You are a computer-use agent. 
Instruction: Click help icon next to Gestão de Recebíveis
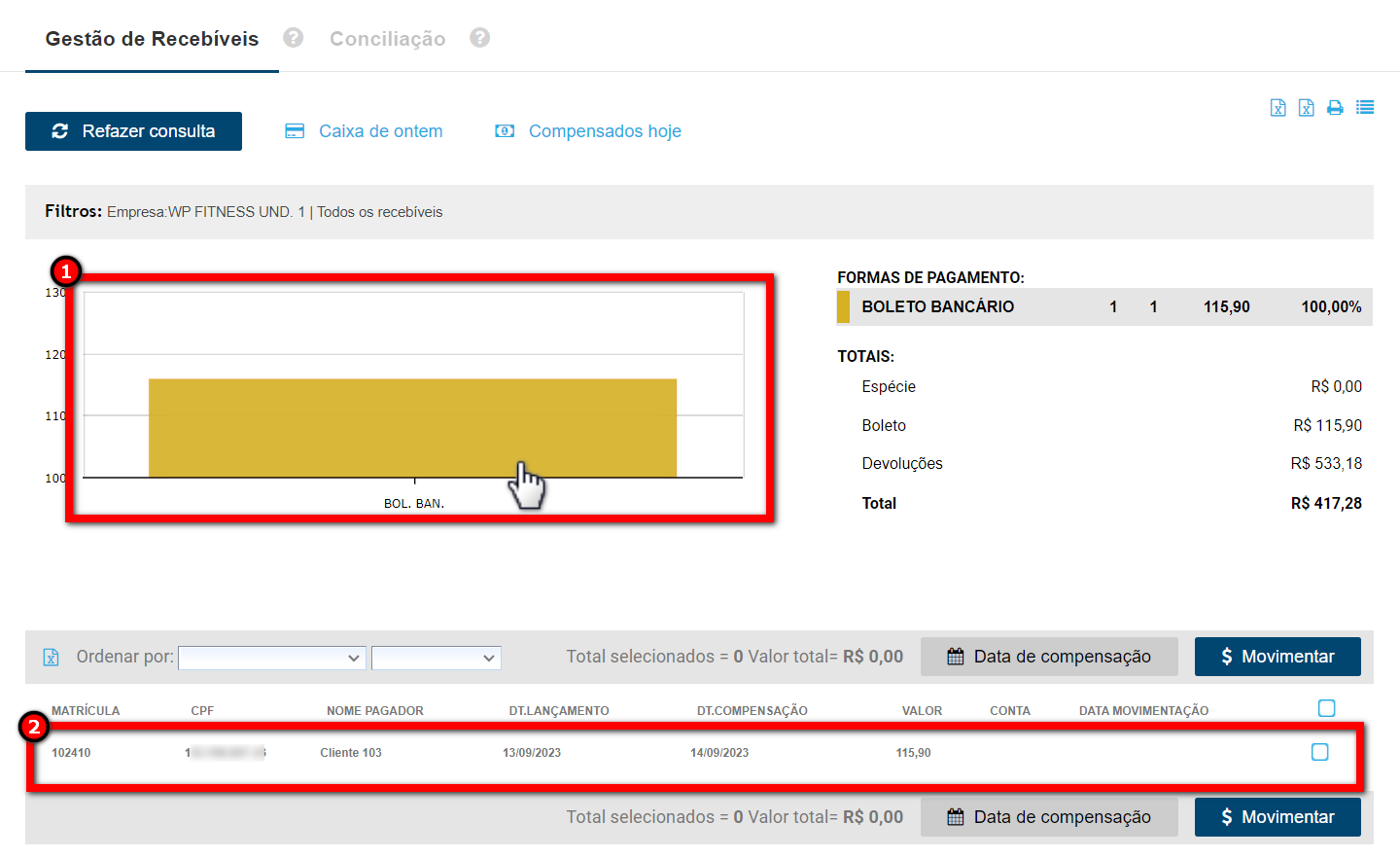pyautogui.click(x=293, y=38)
